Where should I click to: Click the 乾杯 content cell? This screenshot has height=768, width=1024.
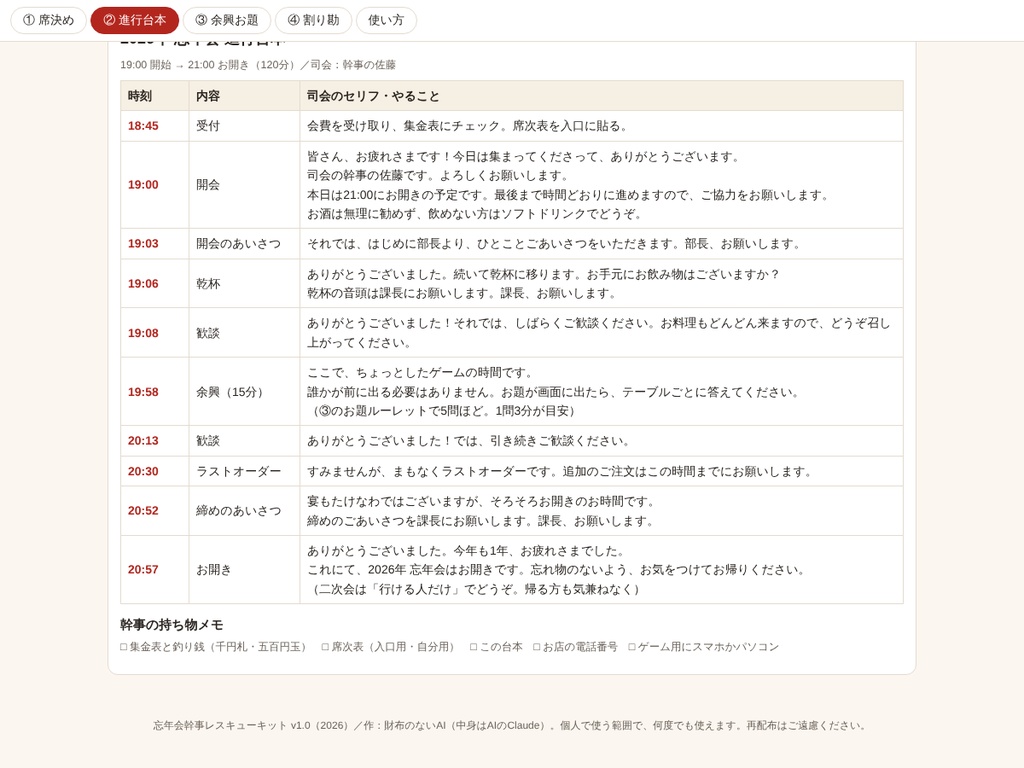(244, 283)
